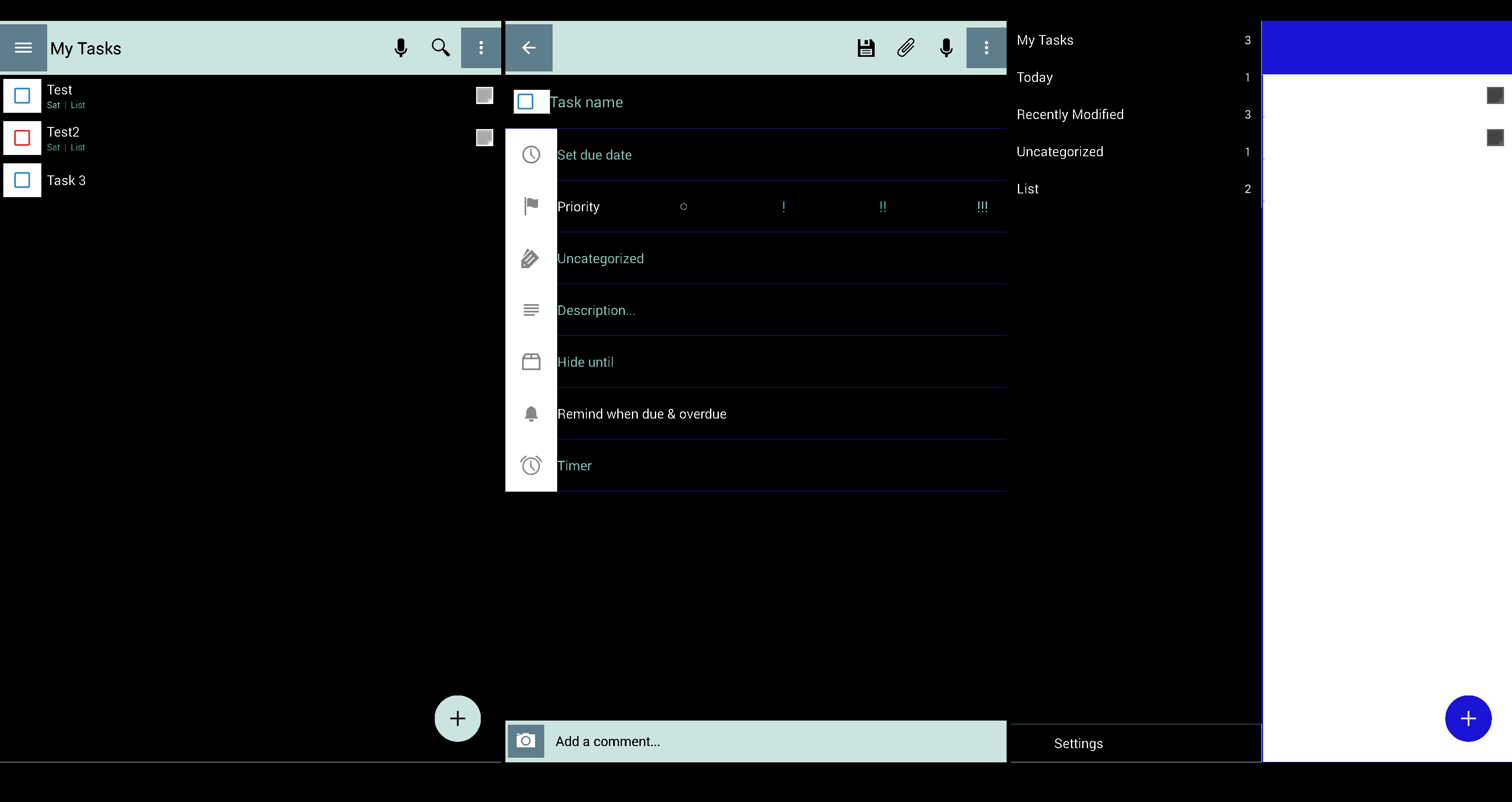This screenshot has height=802, width=1512.
Task: Open the Set due date picker
Action: (x=781, y=155)
